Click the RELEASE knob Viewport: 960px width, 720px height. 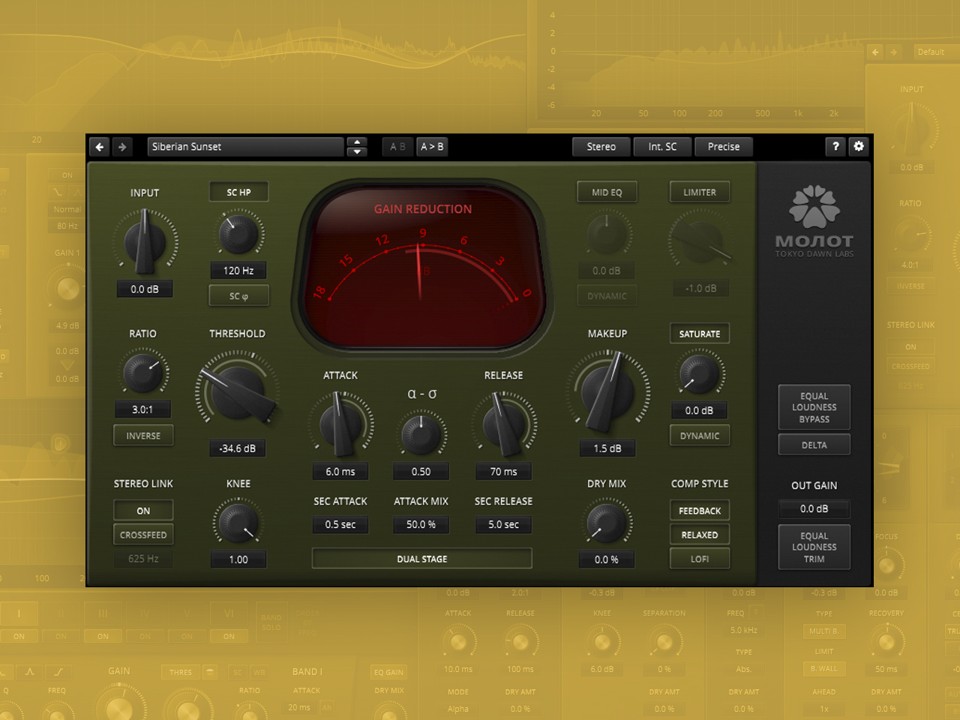504,424
